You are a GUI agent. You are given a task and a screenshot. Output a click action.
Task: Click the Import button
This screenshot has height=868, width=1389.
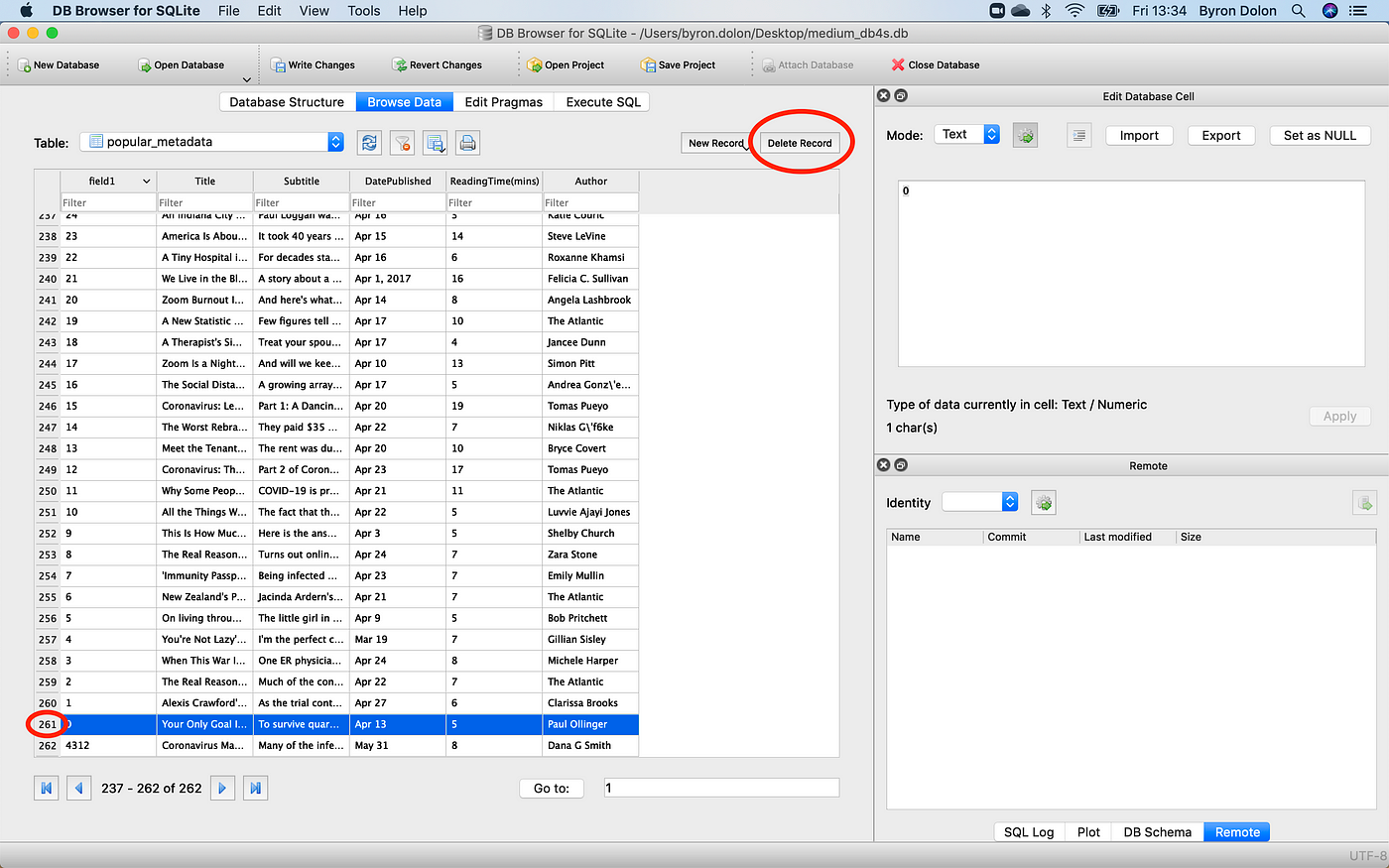1139,136
